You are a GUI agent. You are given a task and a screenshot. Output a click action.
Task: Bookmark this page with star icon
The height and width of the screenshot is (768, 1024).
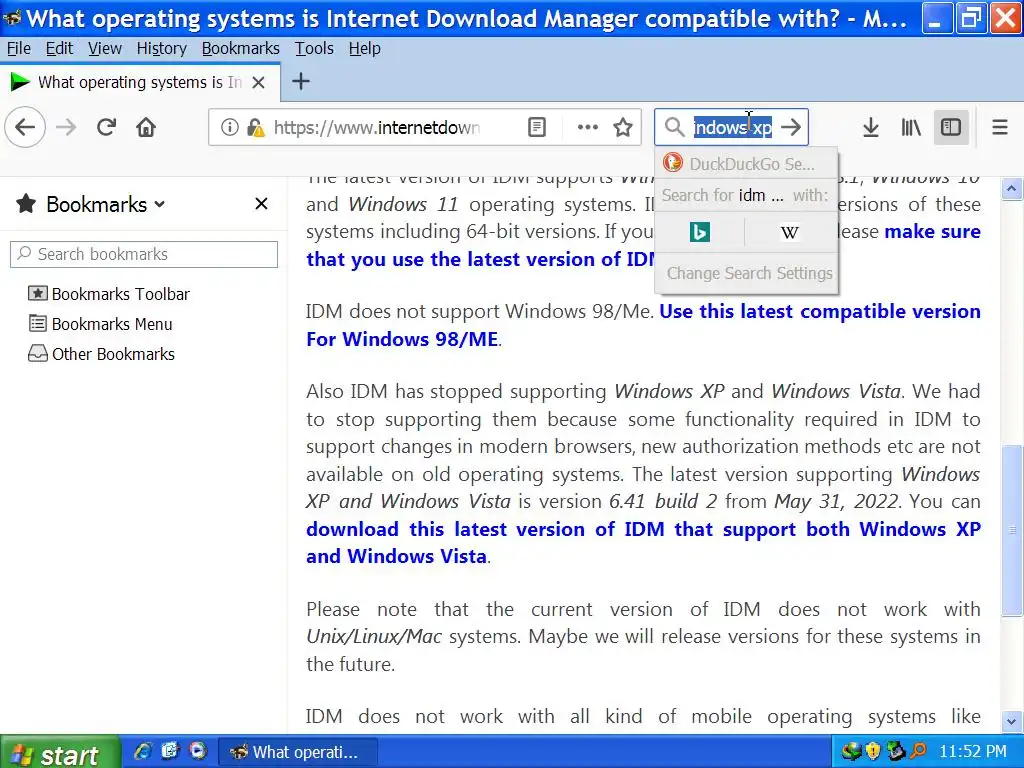tap(623, 127)
